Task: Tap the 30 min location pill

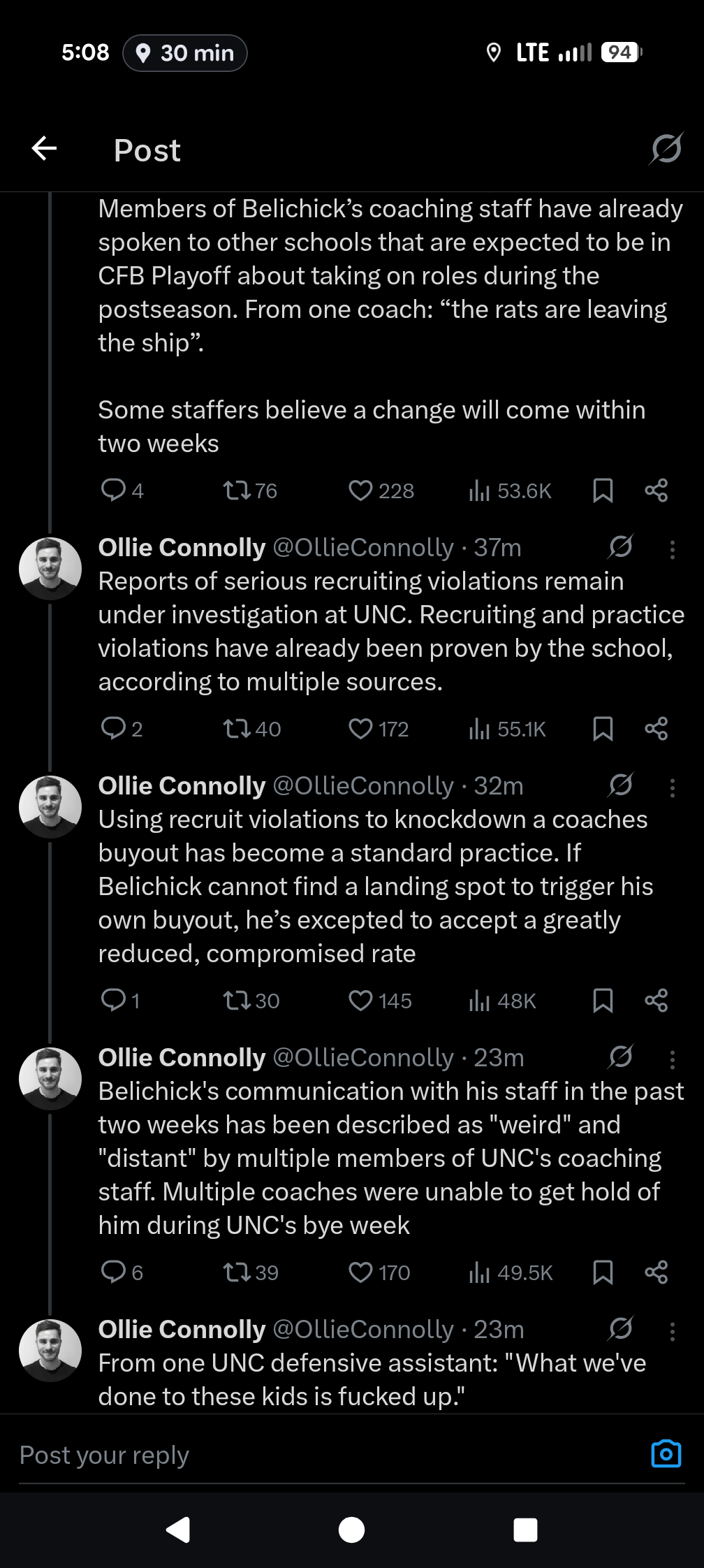Action: 185,53
